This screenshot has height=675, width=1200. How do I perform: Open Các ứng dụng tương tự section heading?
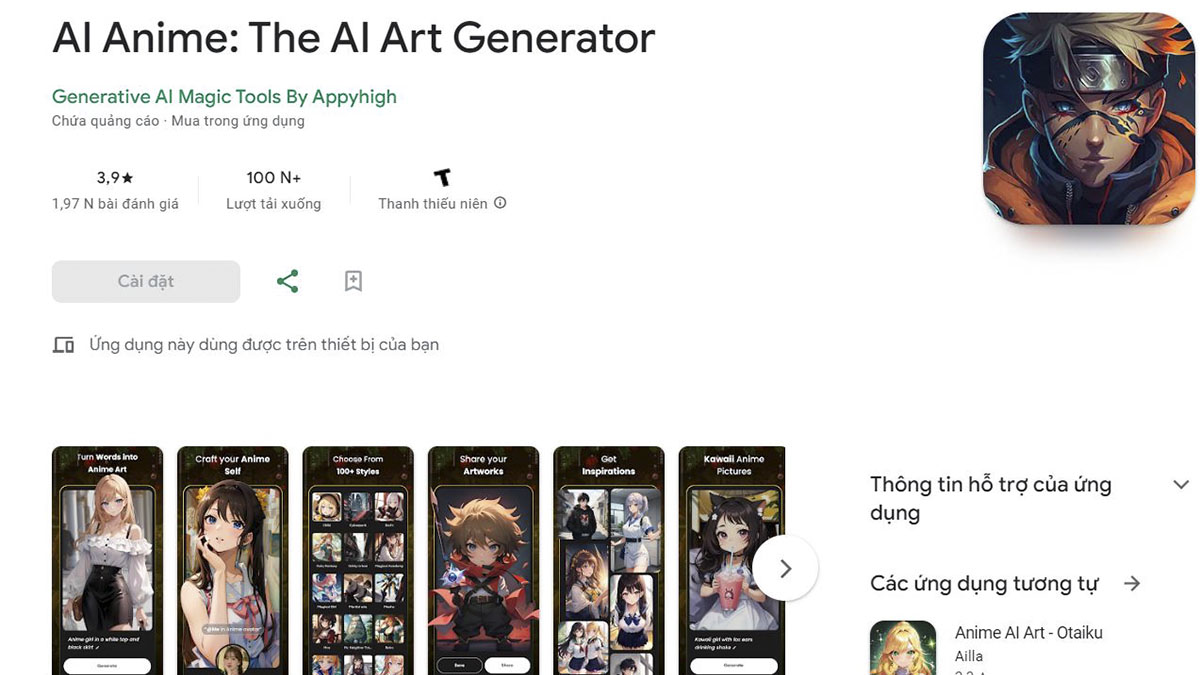pyautogui.click(x=984, y=583)
